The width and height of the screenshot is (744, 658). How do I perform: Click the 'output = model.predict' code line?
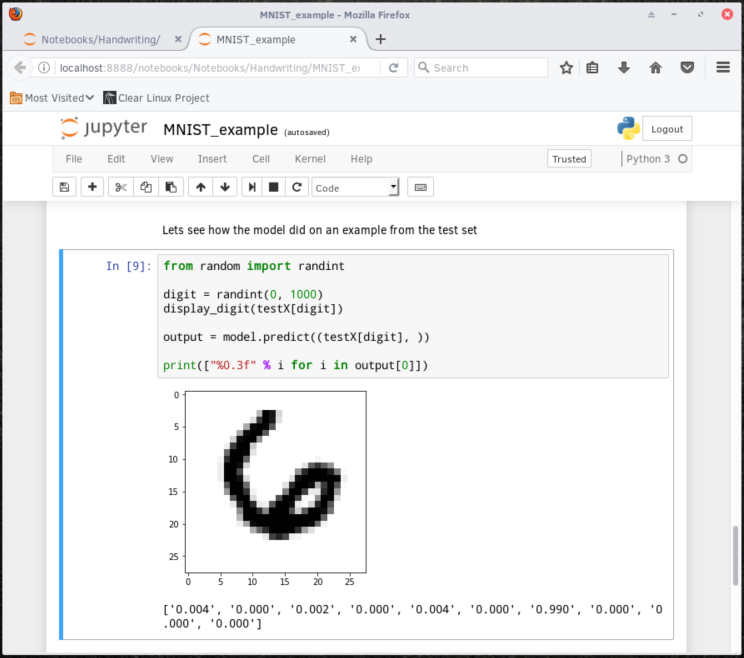click(x=296, y=337)
